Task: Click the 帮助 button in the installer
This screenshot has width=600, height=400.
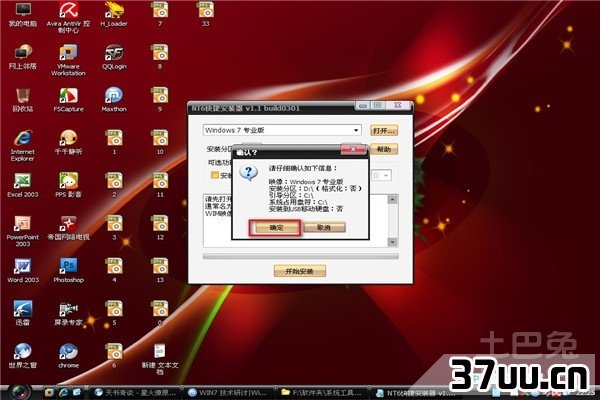Action: (x=384, y=149)
